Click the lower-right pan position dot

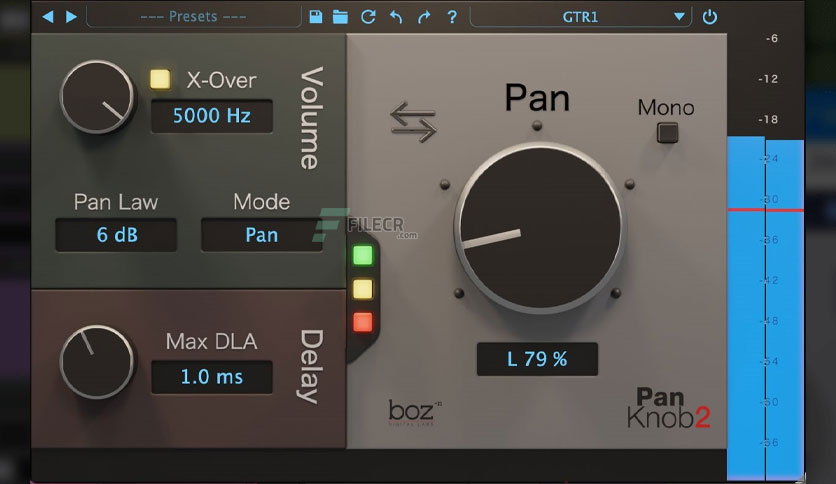click(616, 293)
